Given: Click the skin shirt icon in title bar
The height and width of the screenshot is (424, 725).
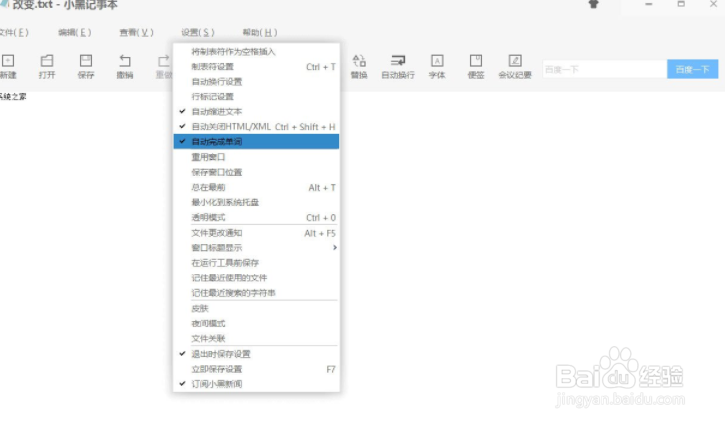Looking at the screenshot, I should tap(594, 4).
